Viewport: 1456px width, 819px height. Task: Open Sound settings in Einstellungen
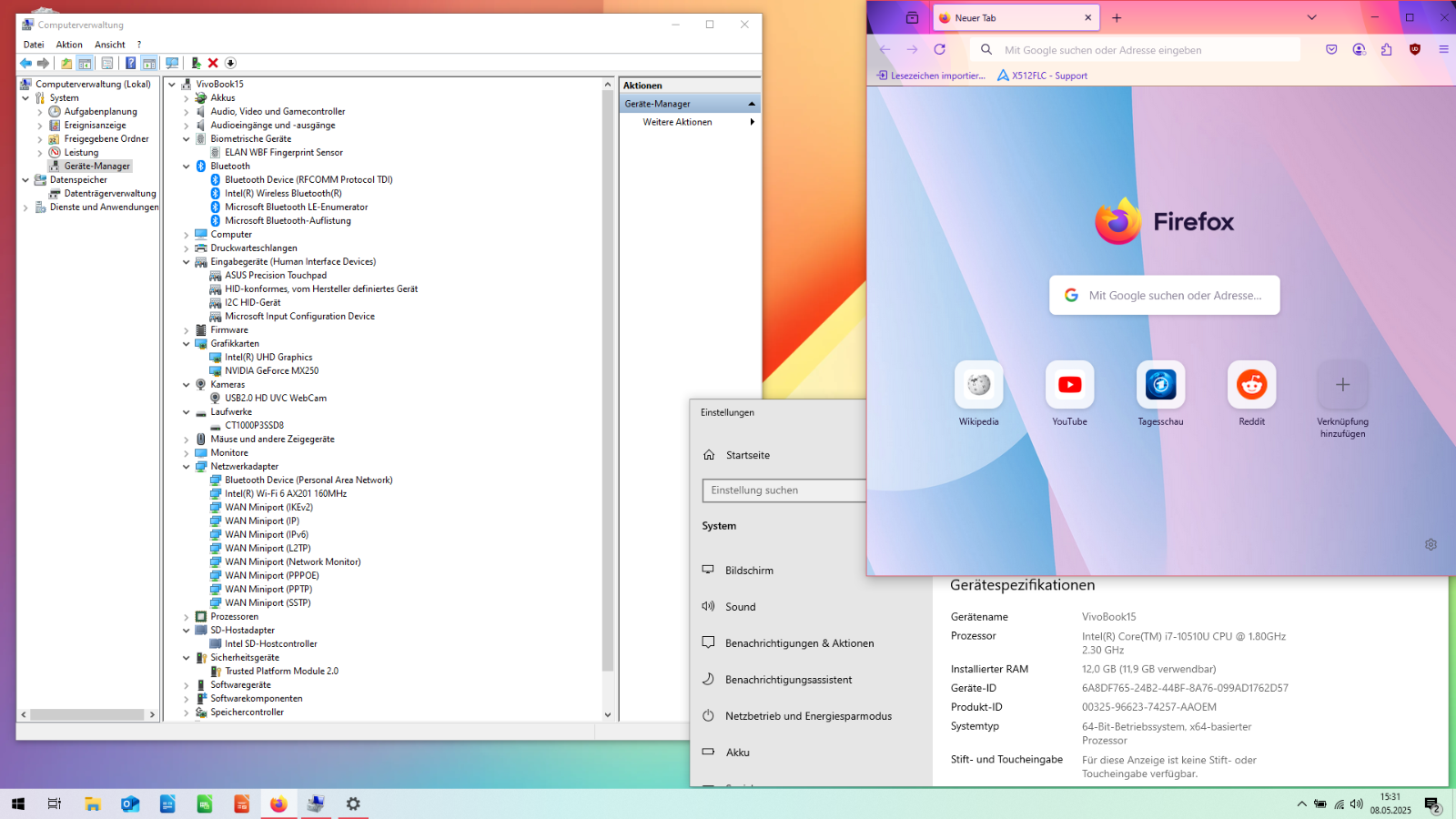(x=740, y=607)
